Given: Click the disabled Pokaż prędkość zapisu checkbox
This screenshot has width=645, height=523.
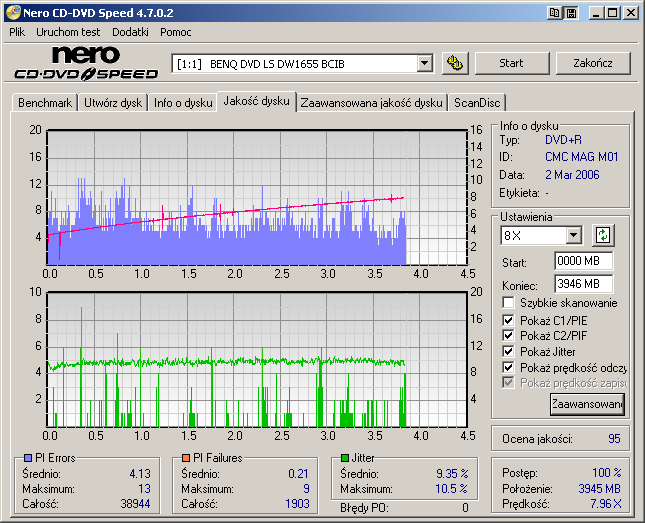Looking at the screenshot, I should [508, 383].
